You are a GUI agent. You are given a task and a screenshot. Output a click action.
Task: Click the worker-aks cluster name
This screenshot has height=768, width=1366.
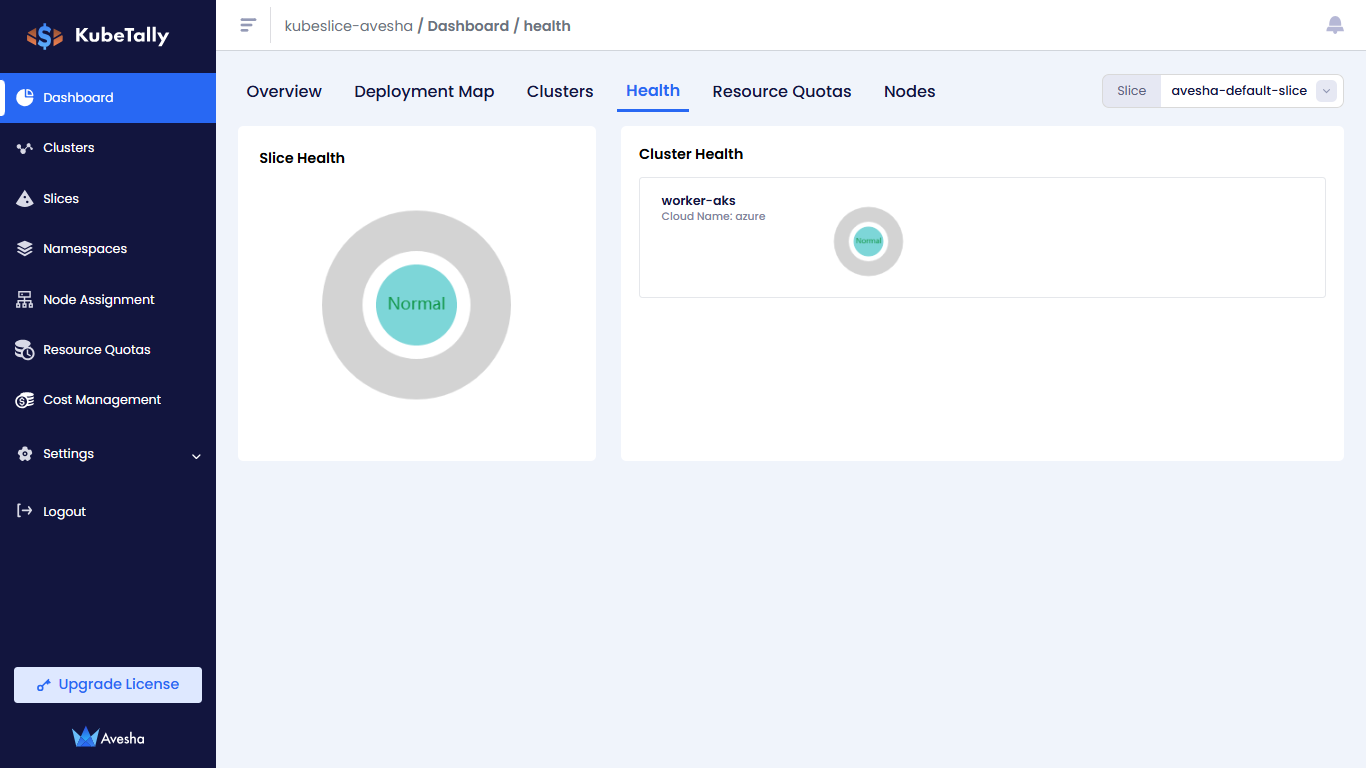click(698, 201)
